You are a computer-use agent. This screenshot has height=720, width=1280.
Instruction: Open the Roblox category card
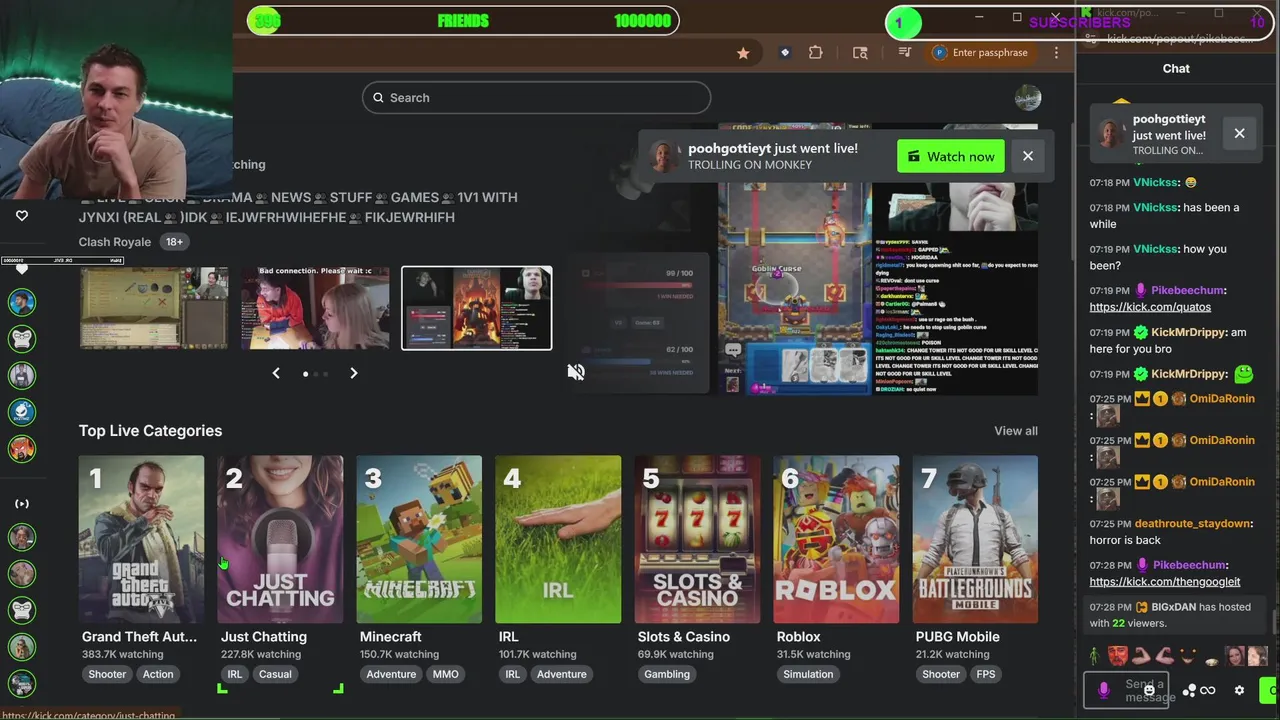836,539
